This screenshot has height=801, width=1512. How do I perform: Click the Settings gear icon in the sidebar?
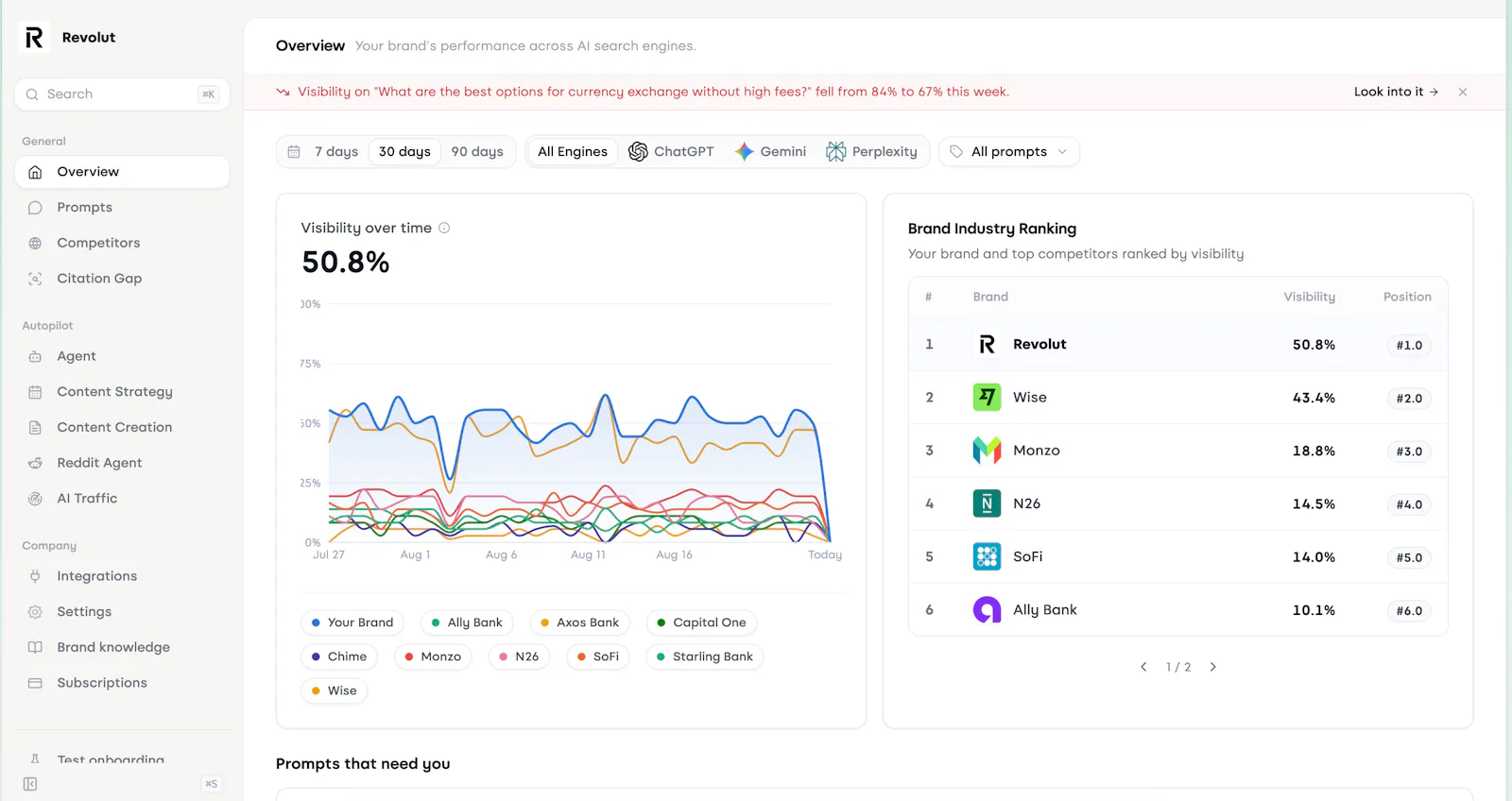pos(35,612)
